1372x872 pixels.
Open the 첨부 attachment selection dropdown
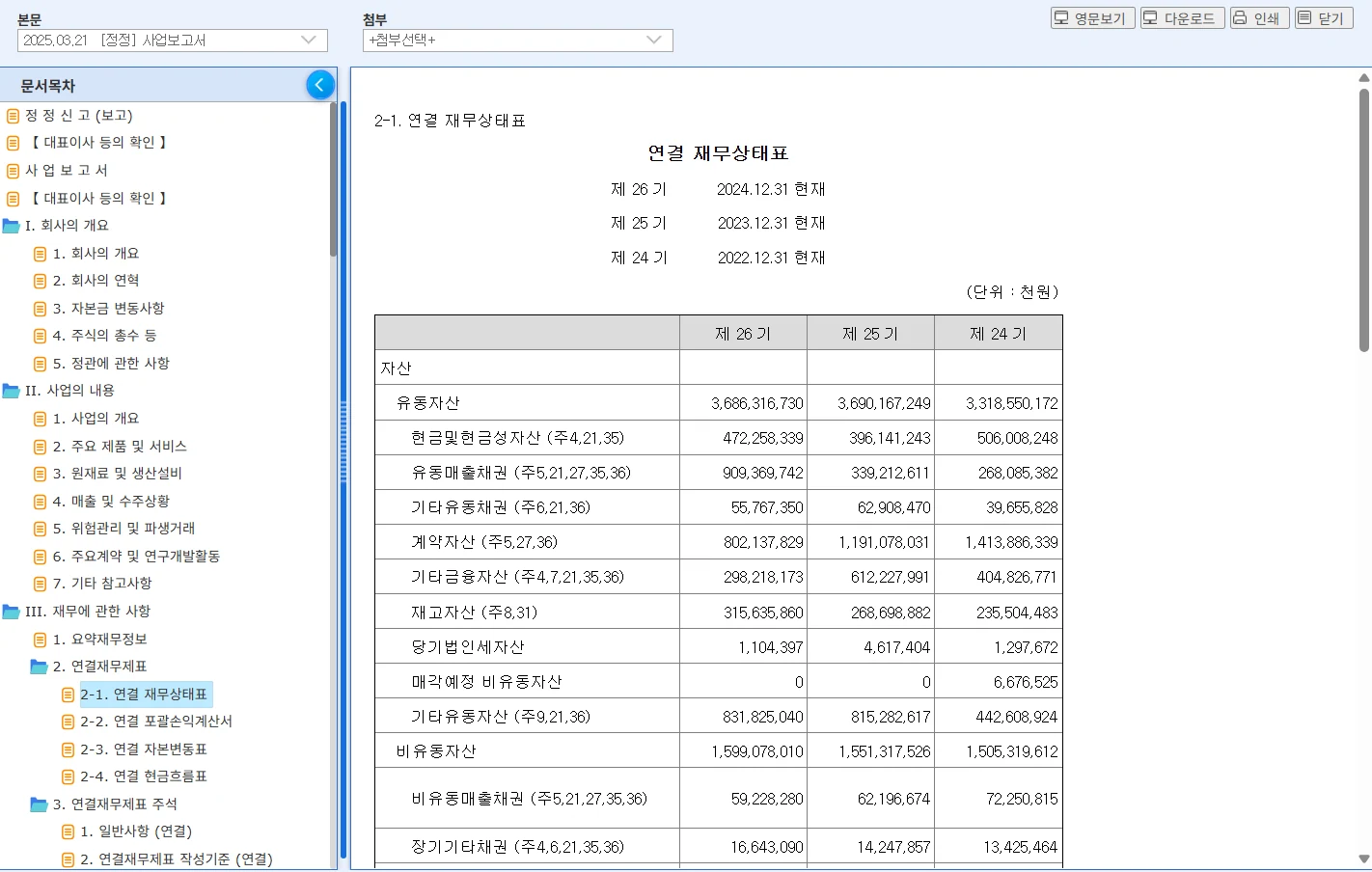(x=518, y=41)
